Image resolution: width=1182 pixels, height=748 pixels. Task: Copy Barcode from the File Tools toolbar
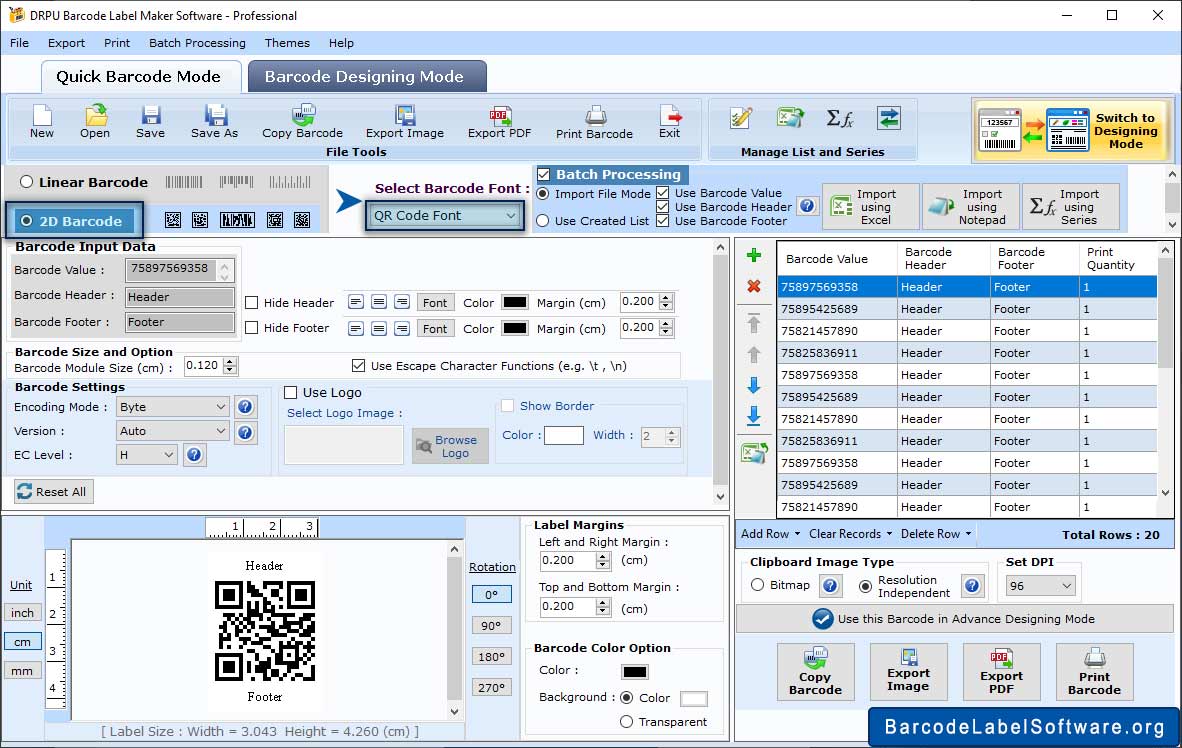[x=302, y=121]
